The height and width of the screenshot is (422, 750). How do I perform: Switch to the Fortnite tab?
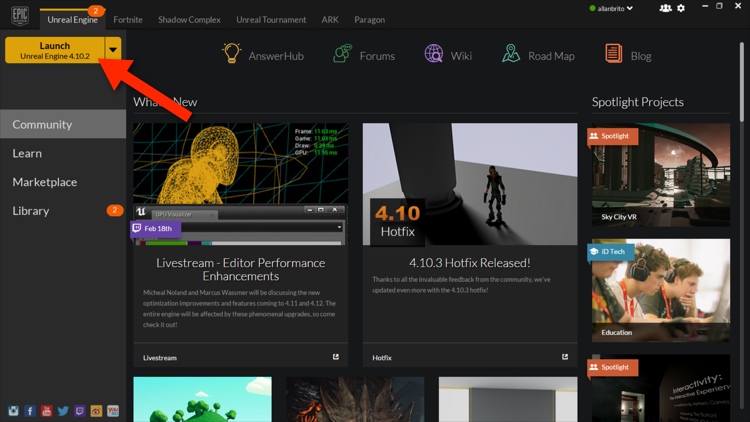(128, 20)
